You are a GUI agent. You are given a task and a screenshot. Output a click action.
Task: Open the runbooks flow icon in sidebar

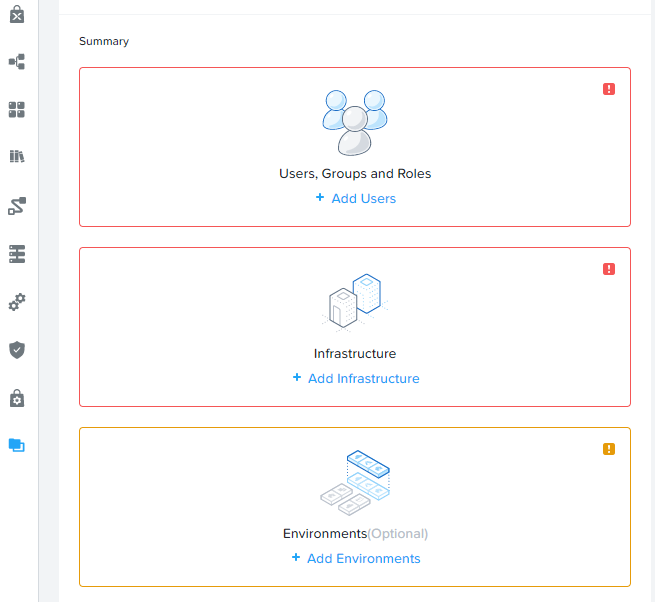coord(17,206)
